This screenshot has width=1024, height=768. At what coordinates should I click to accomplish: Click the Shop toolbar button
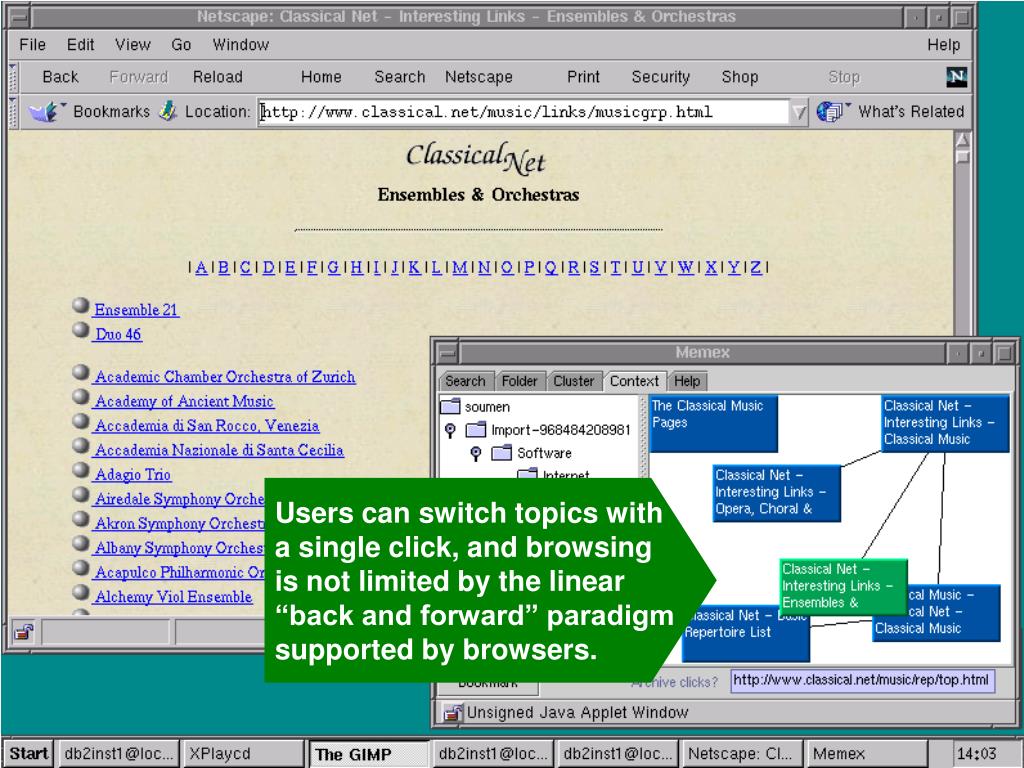[739, 77]
